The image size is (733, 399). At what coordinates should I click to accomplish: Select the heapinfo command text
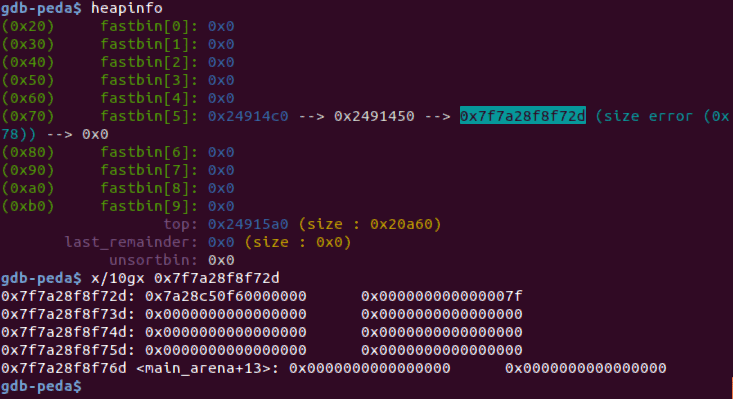127,8
